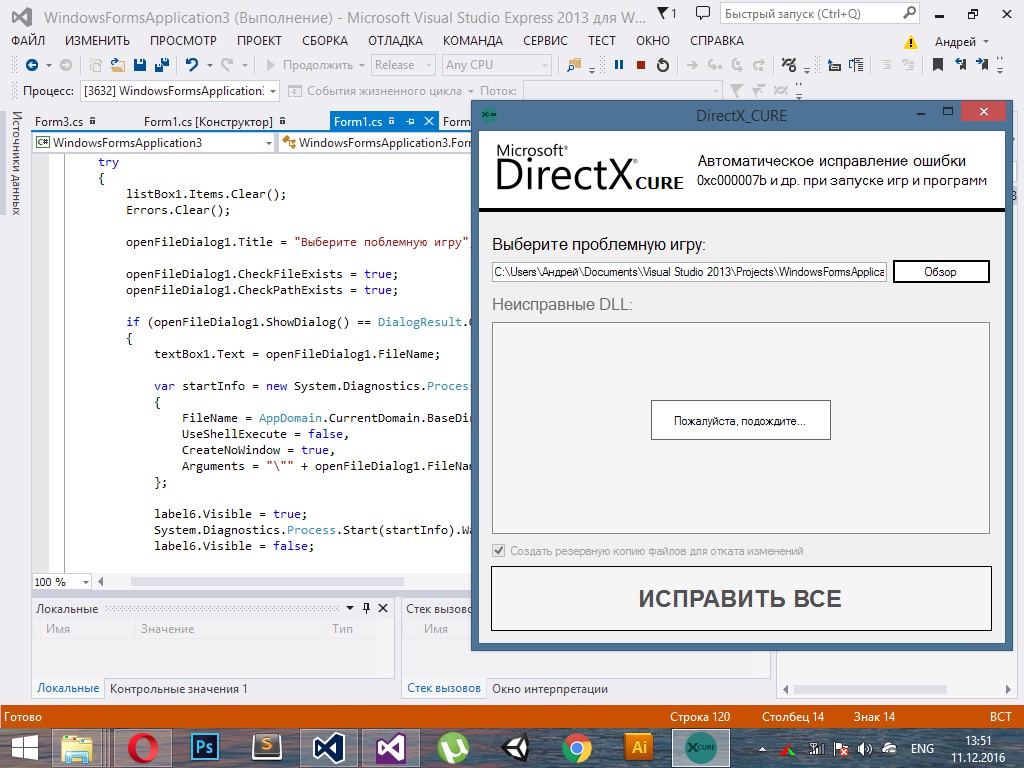Screen dimensions: 1024x768
Task: Toggle a bookmark with the bookmark icon
Action: (x=938, y=65)
